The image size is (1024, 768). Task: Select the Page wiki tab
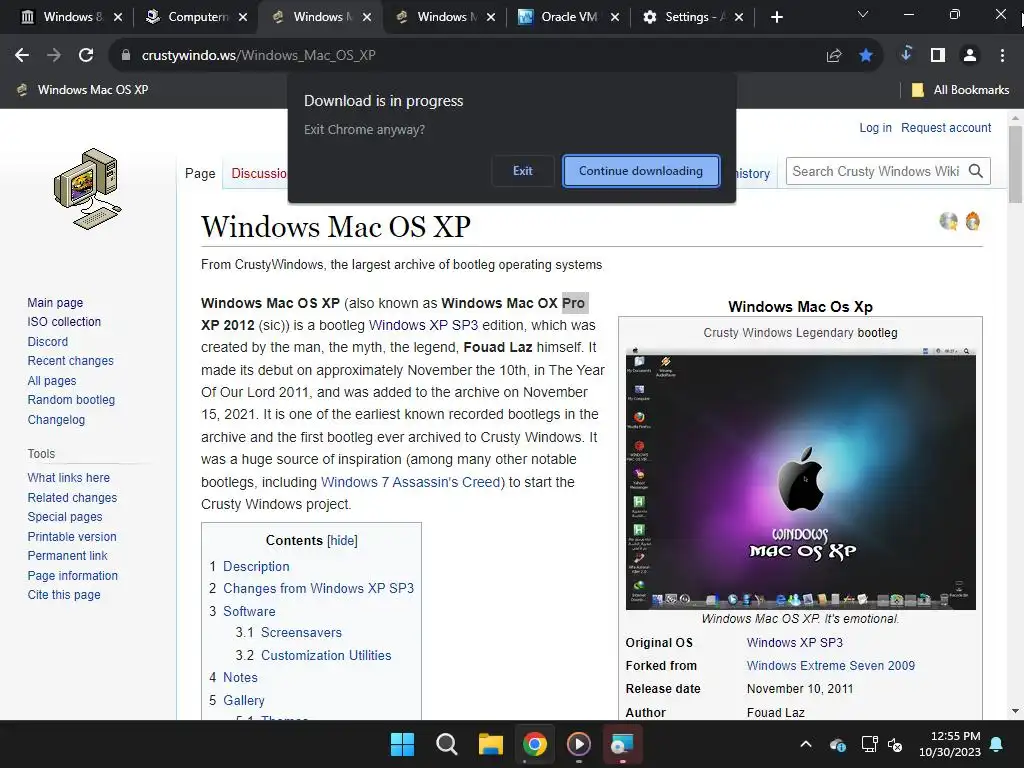[200, 173]
